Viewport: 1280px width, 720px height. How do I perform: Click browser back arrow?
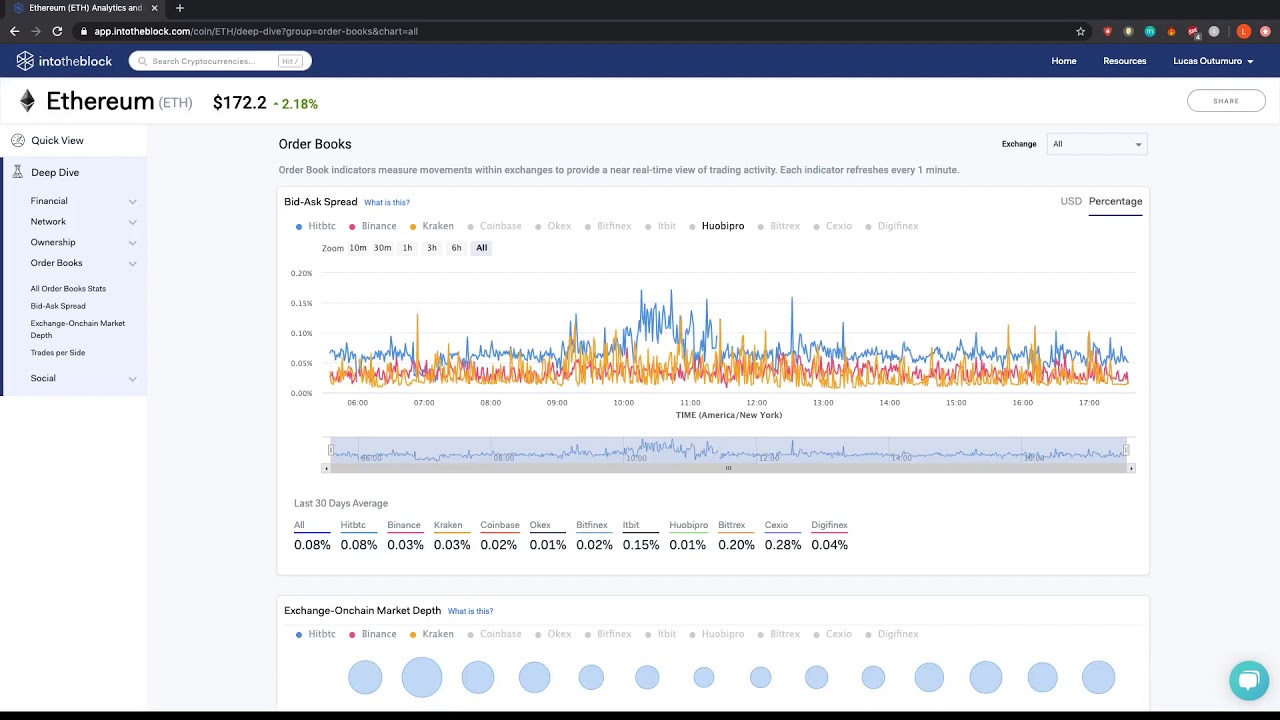point(14,31)
